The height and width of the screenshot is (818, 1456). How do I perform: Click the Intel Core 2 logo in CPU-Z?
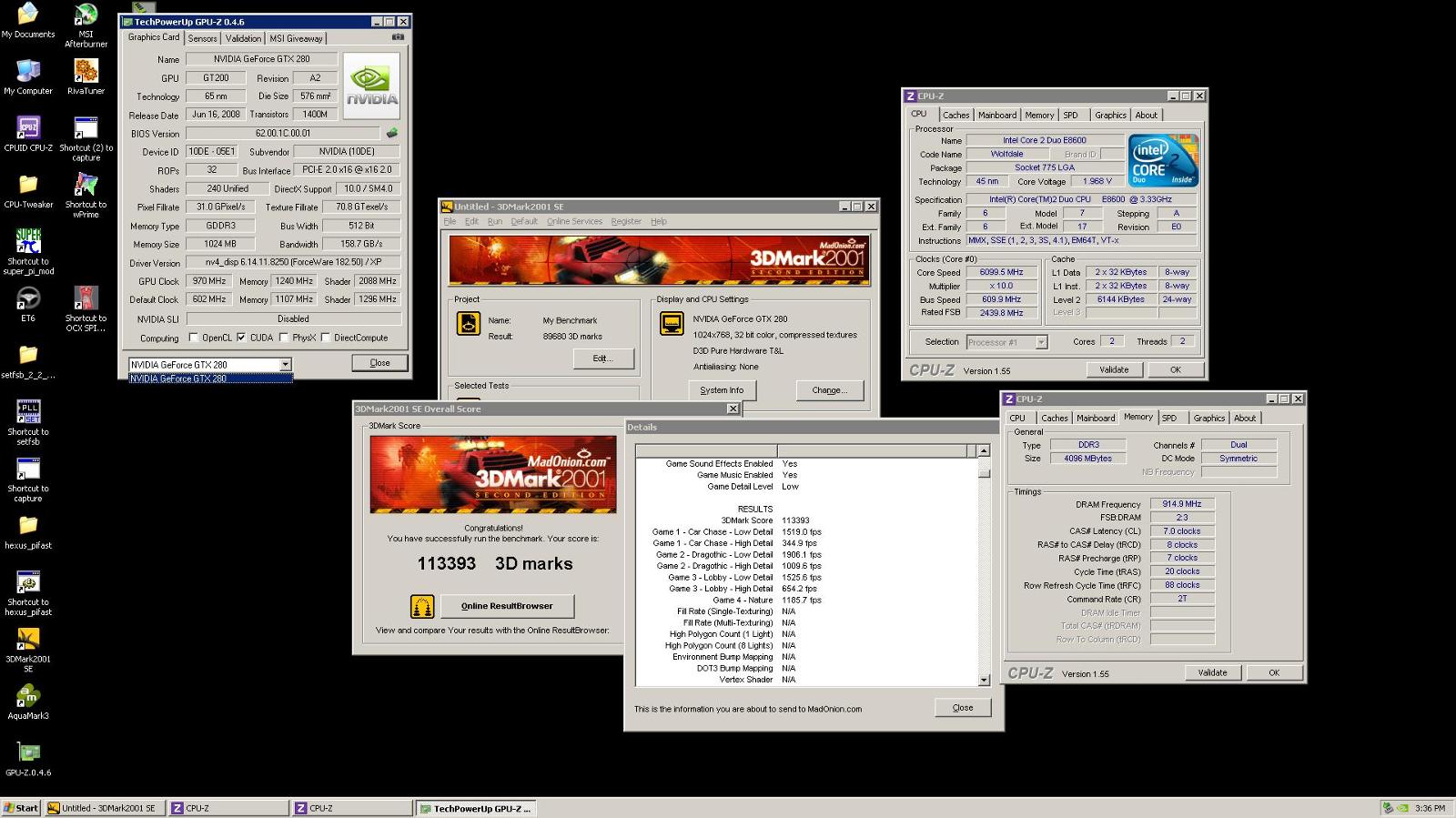[1164, 160]
